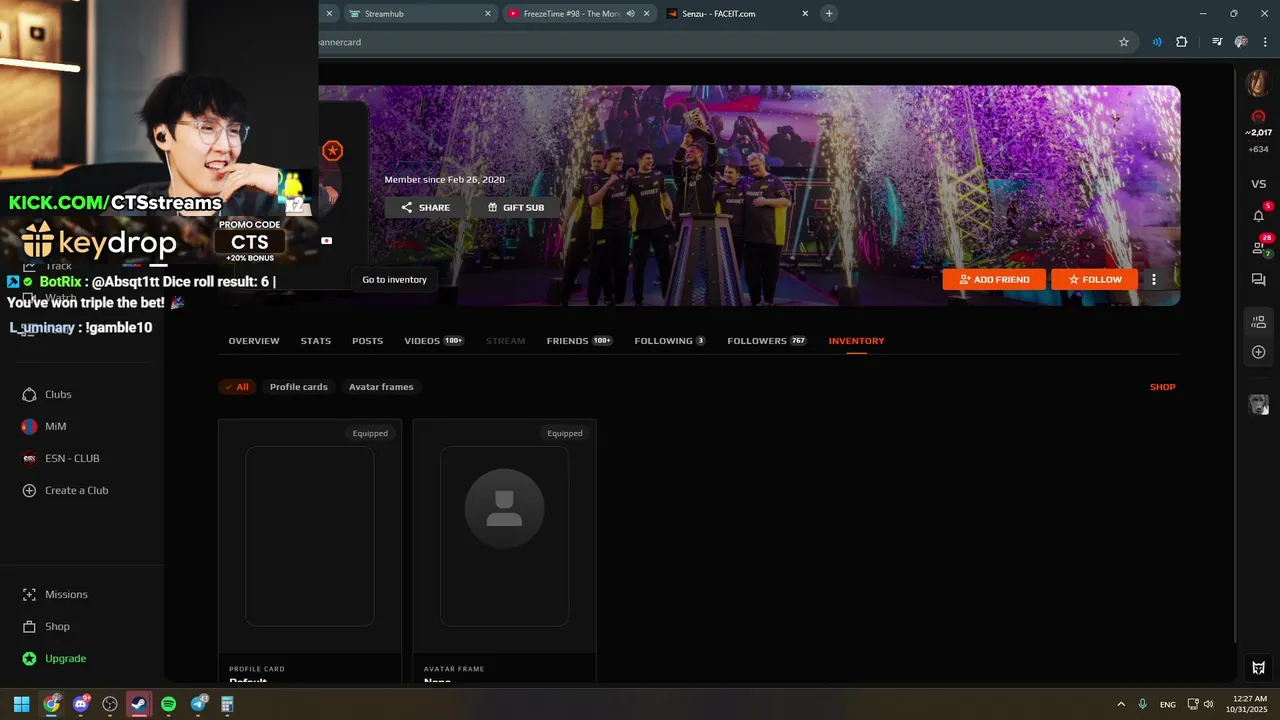Open friends list icon with 28 badge
This screenshot has width=1280, height=720.
tap(1259, 247)
